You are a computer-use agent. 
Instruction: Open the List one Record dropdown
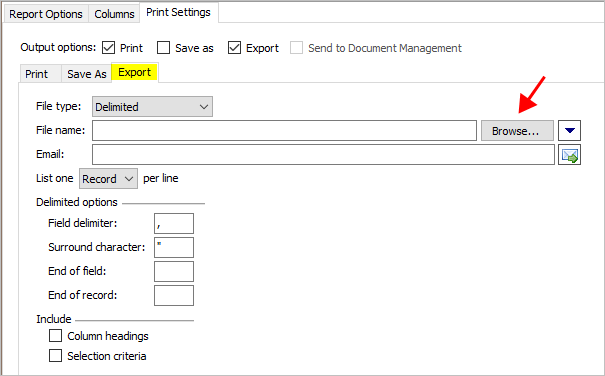click(x=108, y=179)
